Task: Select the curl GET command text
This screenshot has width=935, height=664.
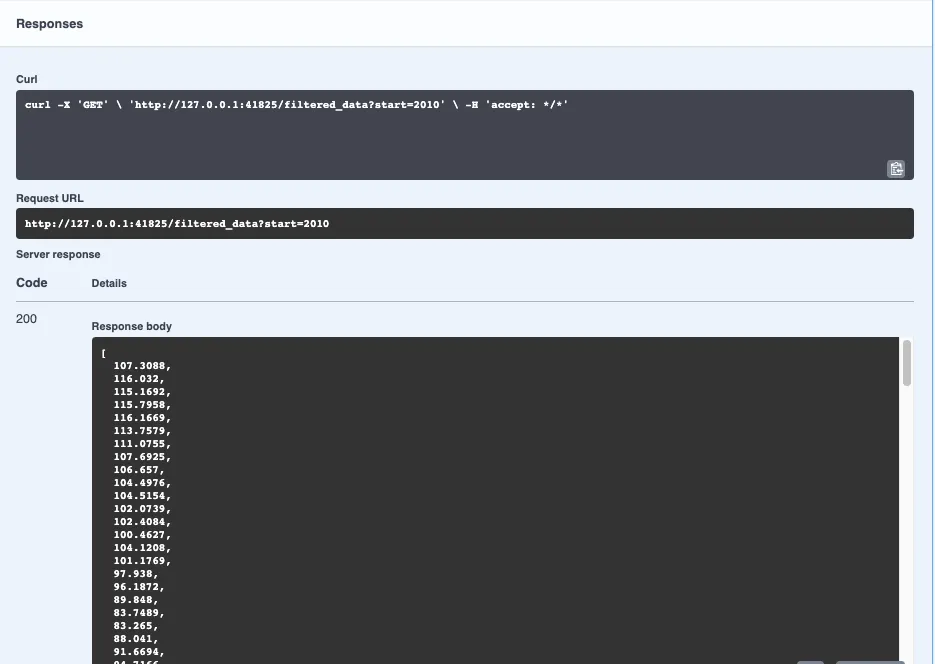Action: click(x=298, y=104)
